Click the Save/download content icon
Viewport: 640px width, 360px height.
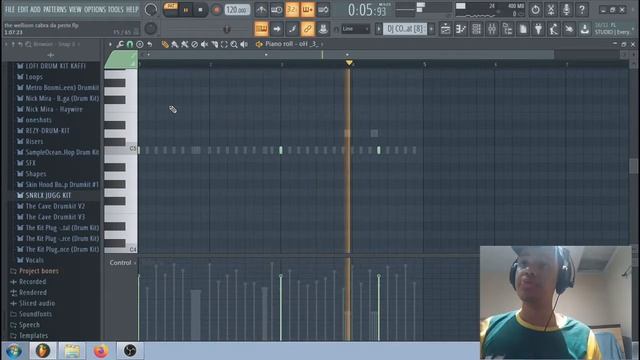click(x=585, y=29)
